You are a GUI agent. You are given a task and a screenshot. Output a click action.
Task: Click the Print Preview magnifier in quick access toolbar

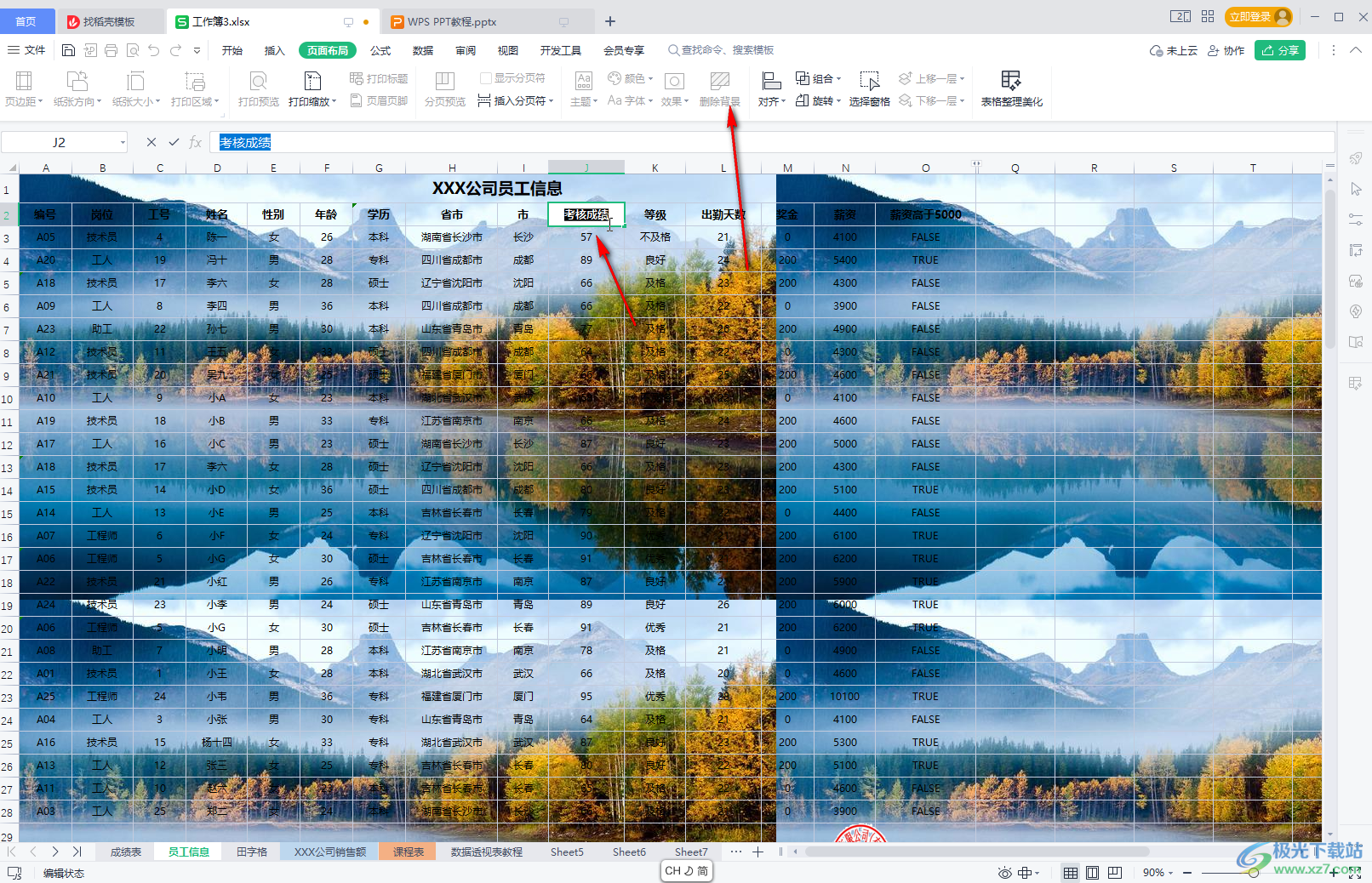pyautogui.click(x=133, y=50)
